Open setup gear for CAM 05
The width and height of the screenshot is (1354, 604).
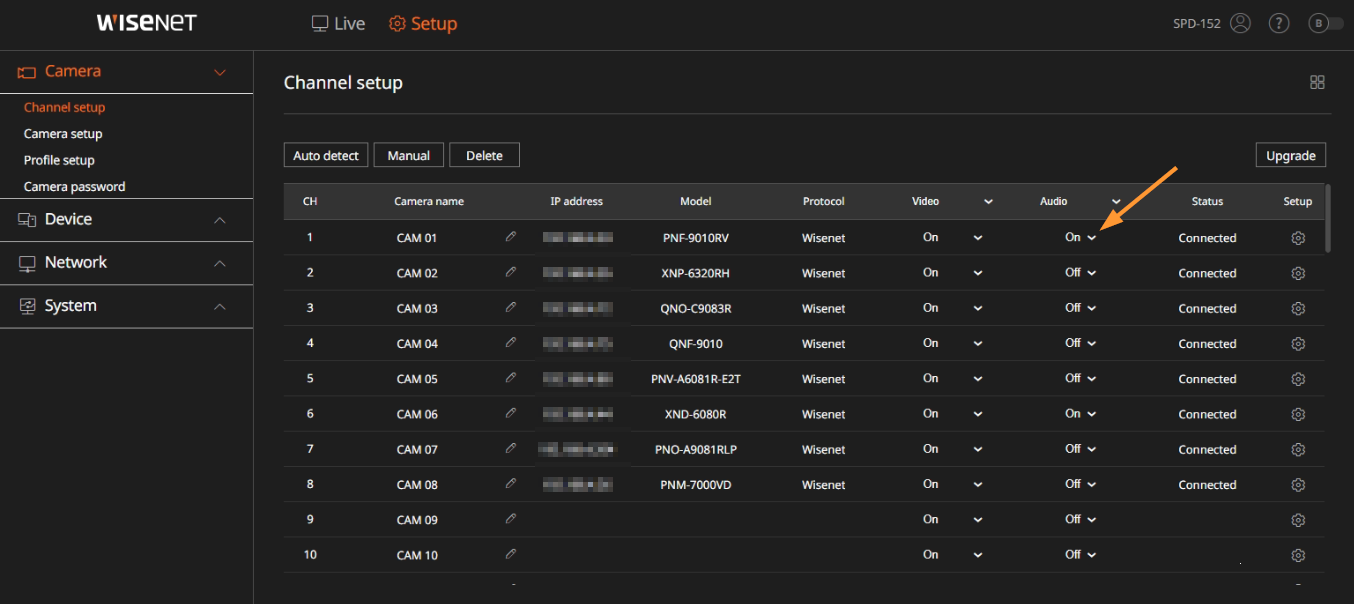(x=1298, y=379)
